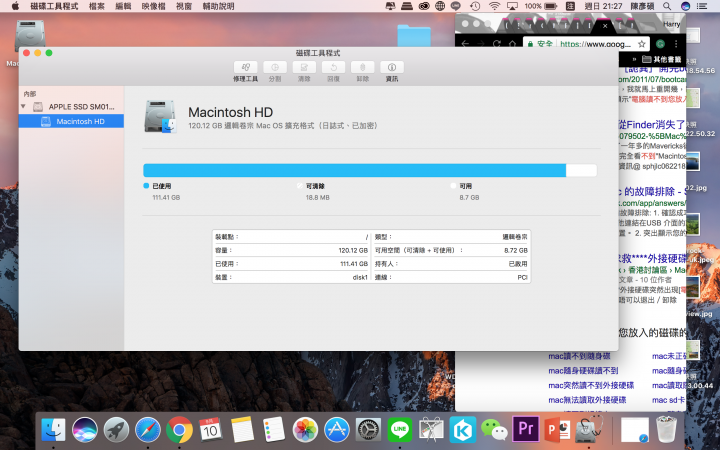Open the mac隨身硬碟讀不到 related search link
Screen dimensions: 720x450
pos(583,371)
